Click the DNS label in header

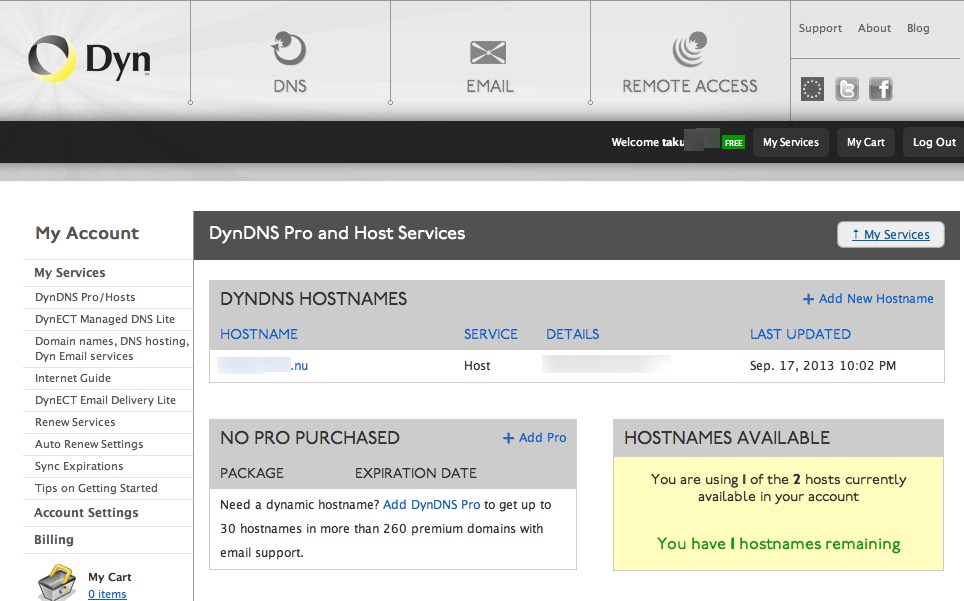pos(290,86)
